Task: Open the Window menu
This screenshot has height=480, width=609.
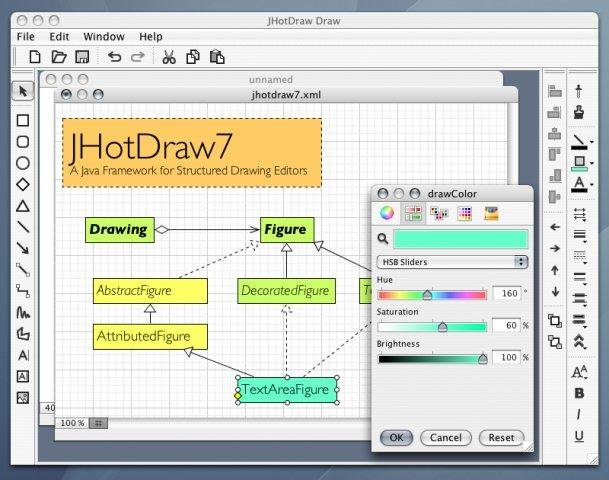Action: [x=104, y=37]
